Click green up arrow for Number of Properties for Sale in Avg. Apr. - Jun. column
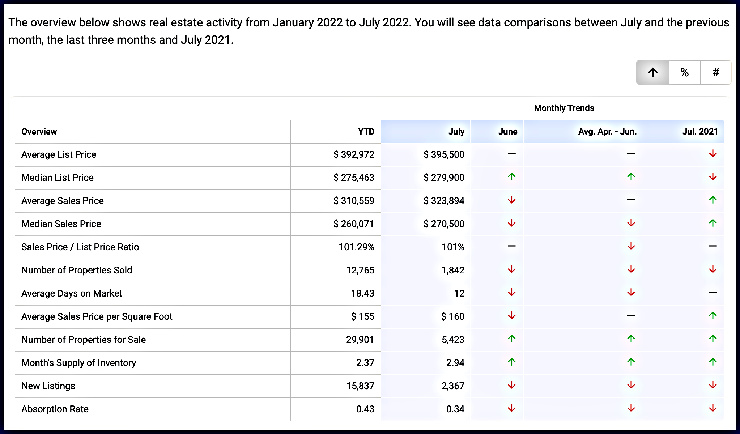Screen dimensions: 740x434 (x=631, y=339)
